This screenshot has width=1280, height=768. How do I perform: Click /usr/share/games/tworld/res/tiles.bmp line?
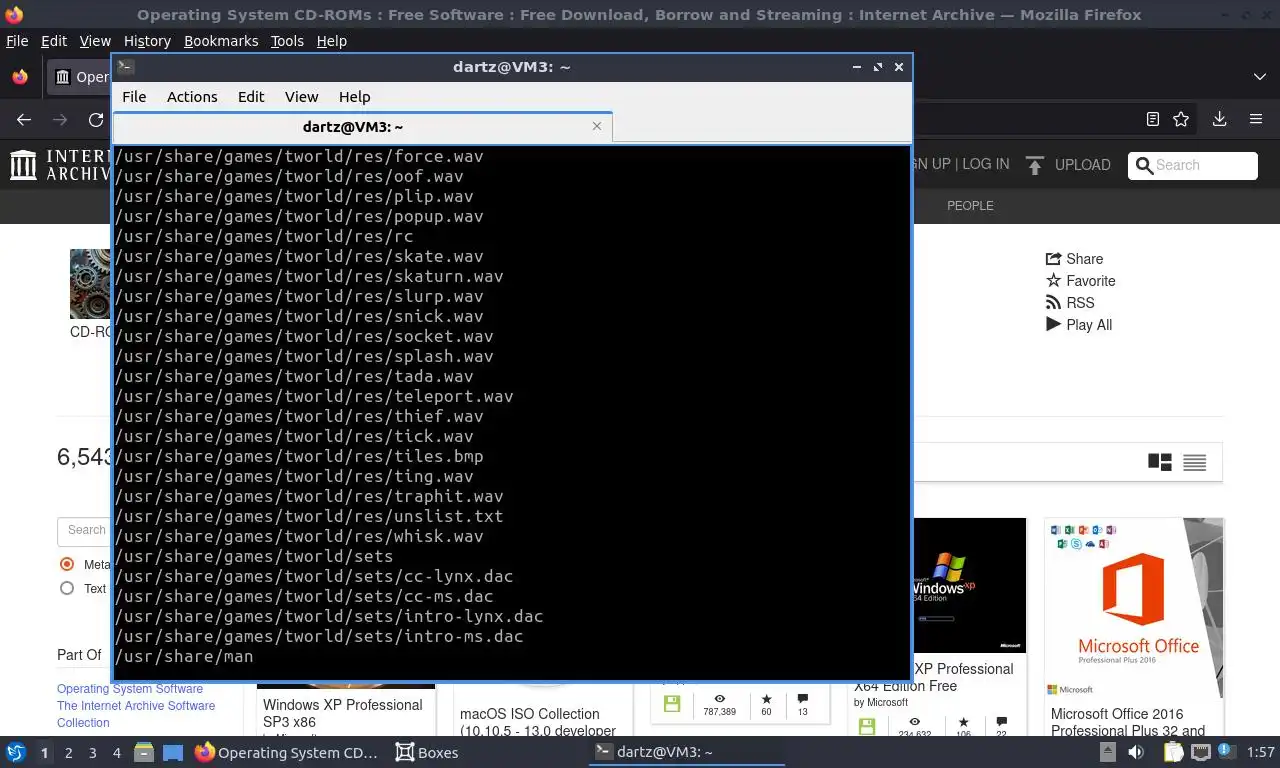tap(299, 456)
